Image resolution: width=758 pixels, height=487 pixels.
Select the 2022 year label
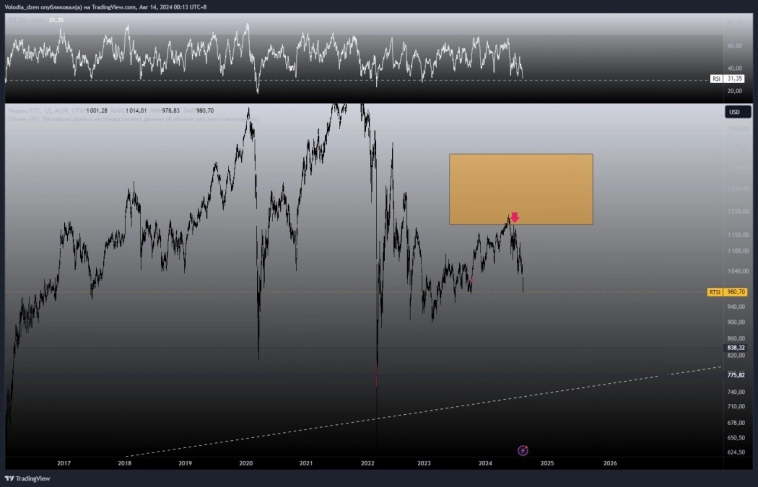pyautogui.click(x=367, y=463)
